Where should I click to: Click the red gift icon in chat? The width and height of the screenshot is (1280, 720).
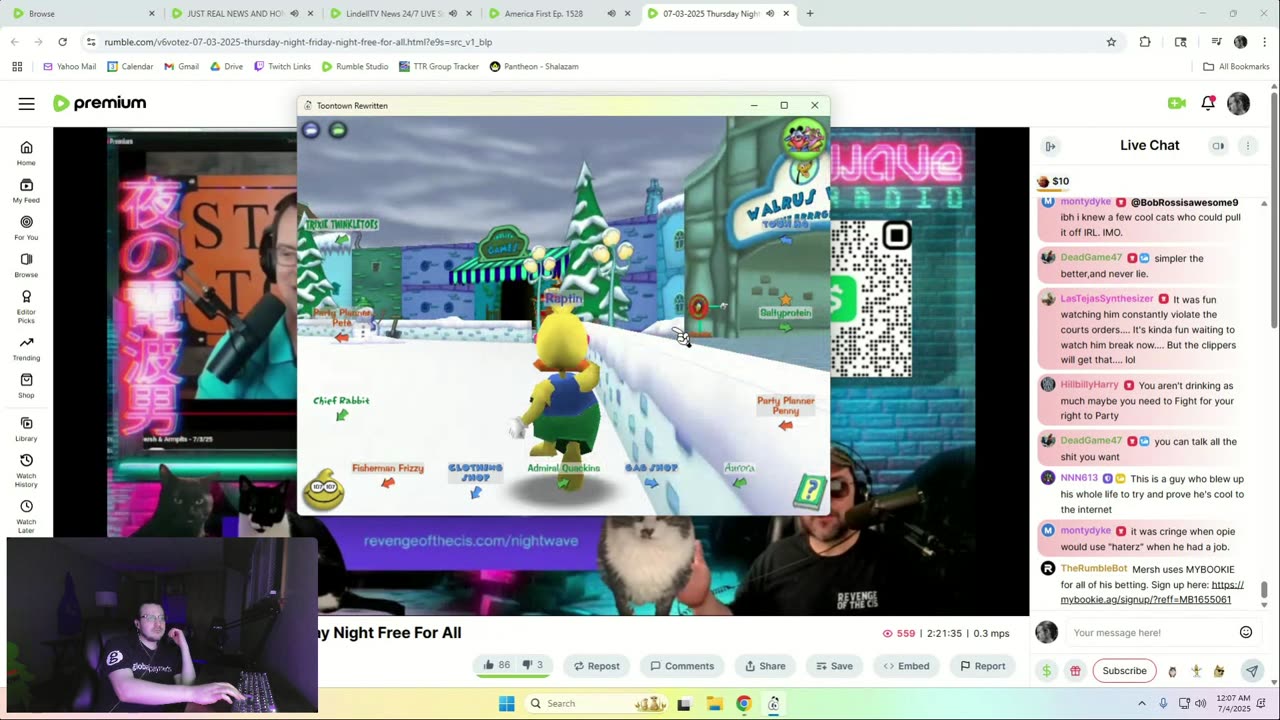click(1075, 671)
